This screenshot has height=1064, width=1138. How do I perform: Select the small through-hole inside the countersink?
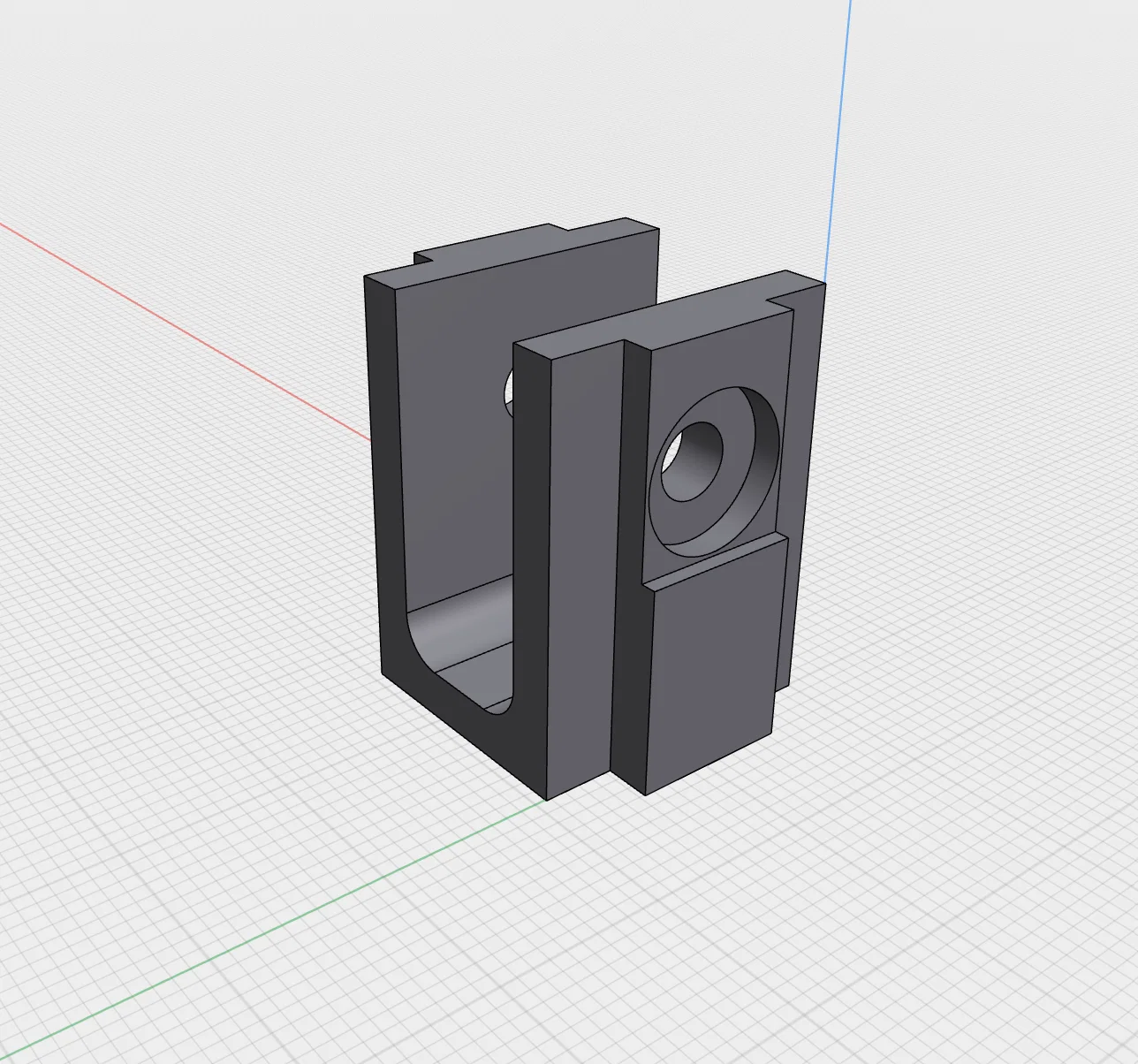692,461
